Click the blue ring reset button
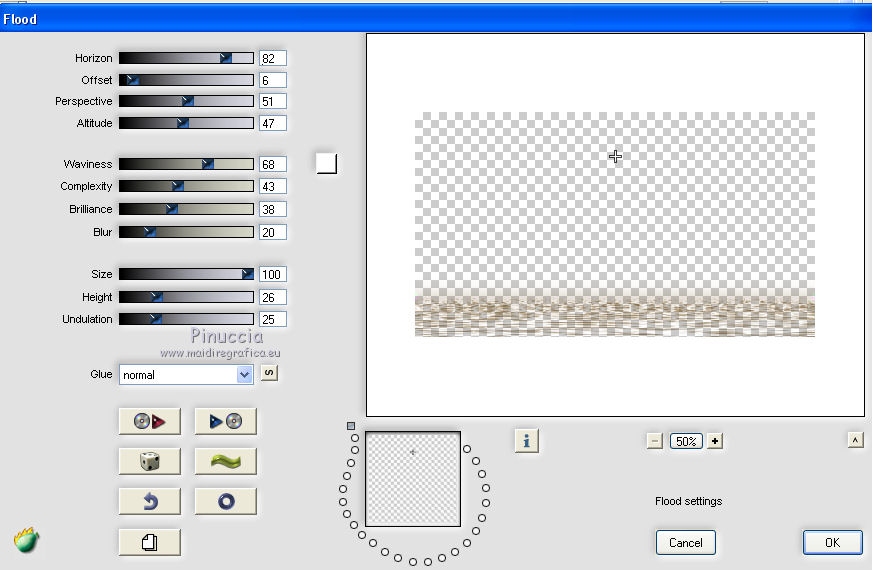Viewport: 872px width, 570px height. 225,502
